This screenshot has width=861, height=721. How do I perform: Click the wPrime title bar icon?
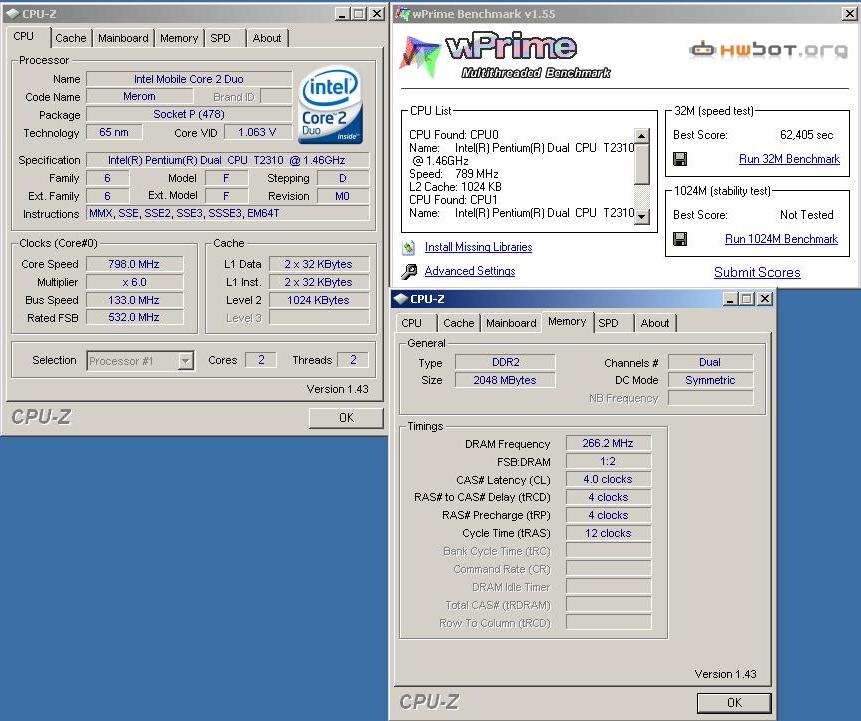click(x=403, y=14)
